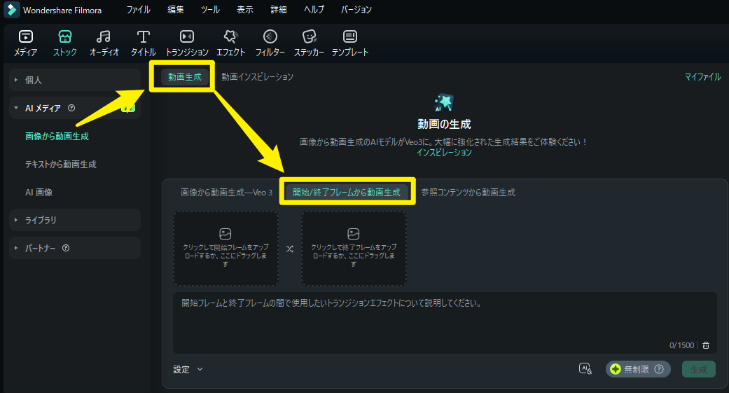The width and height of the screenshot is (729, 394).
Task: Open the メディア media tab icon
Action: tap(26, 37)
